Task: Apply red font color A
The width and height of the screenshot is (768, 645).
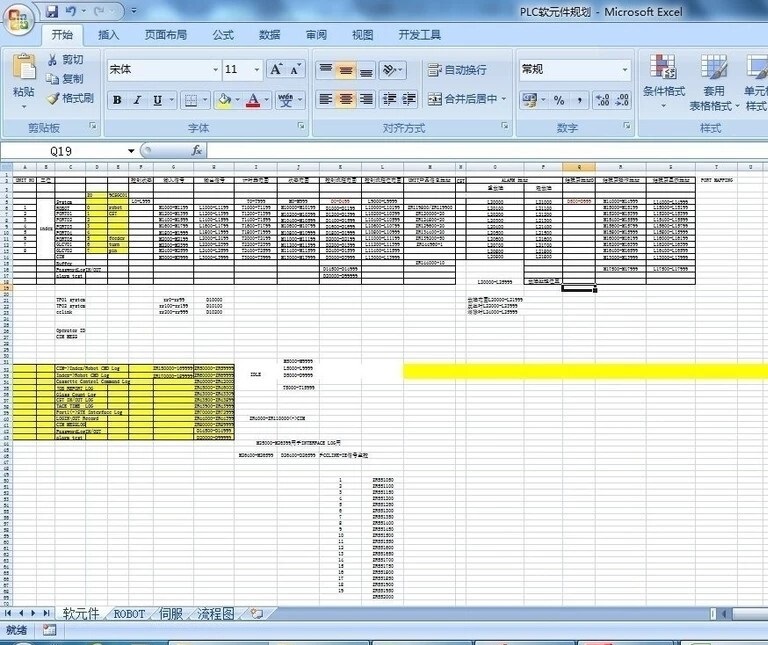Action: tap(253, 100)
